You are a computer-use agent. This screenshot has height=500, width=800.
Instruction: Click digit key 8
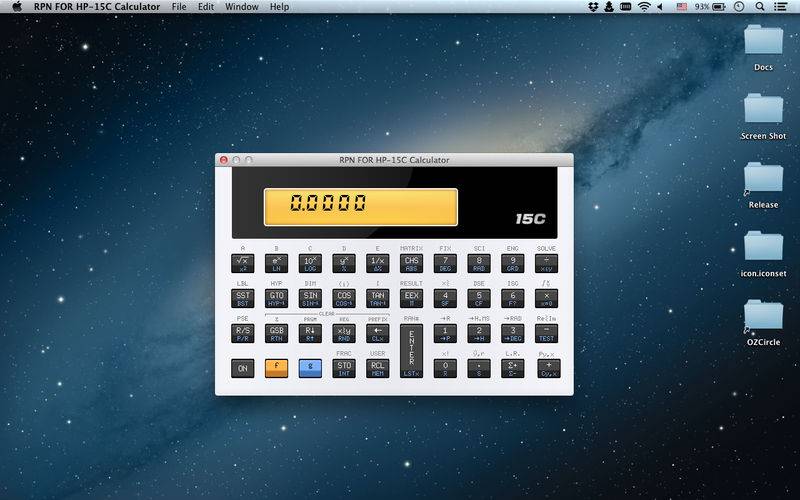[479, 264]
